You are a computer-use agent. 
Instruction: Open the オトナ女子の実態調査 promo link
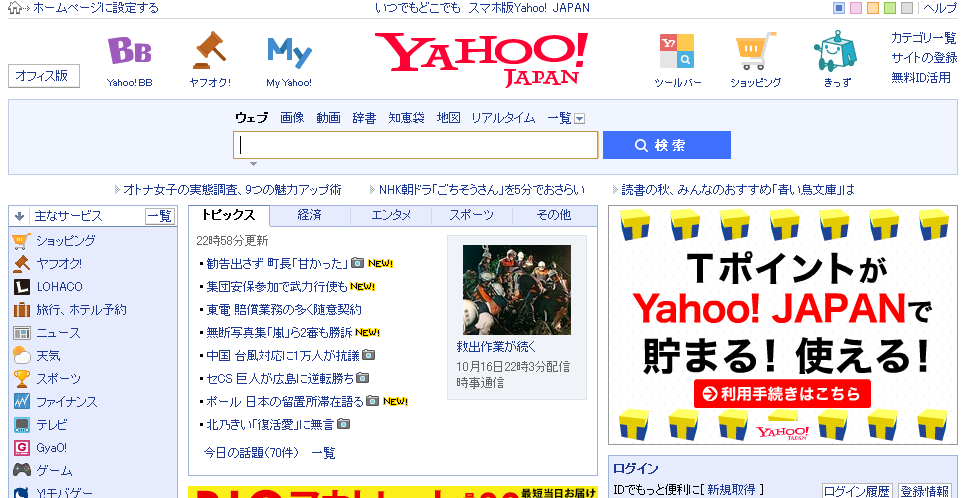pos(232,190)
